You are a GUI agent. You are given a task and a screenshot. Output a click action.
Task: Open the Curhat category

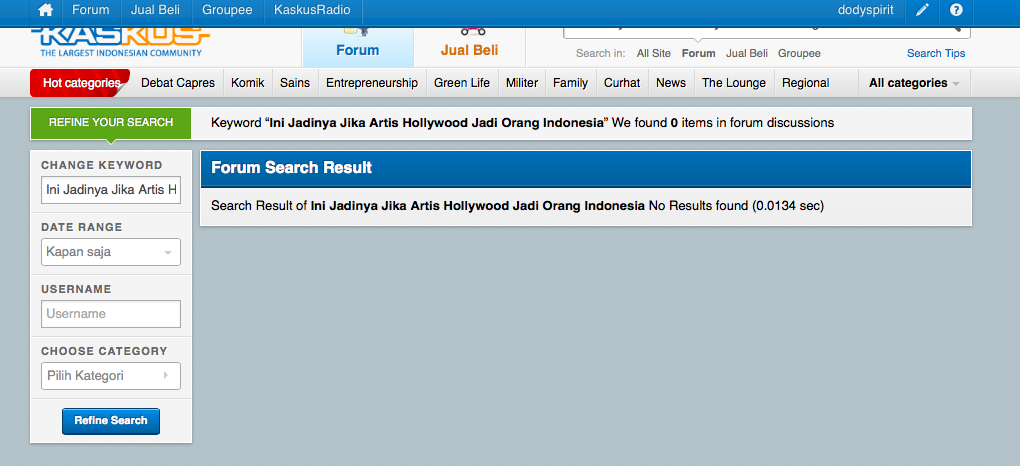click(x=622, y=83)
